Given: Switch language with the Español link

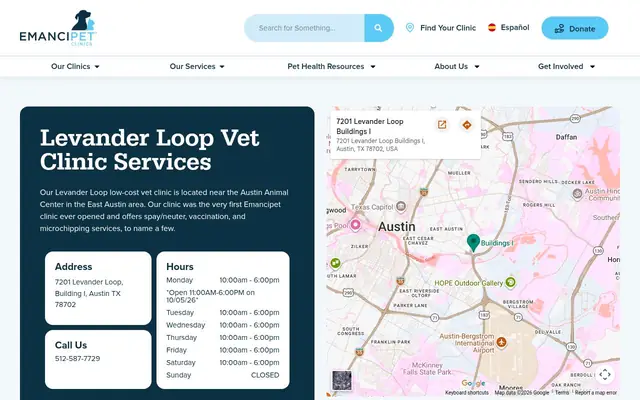Looking at the screenshot, I should [515, 27].
